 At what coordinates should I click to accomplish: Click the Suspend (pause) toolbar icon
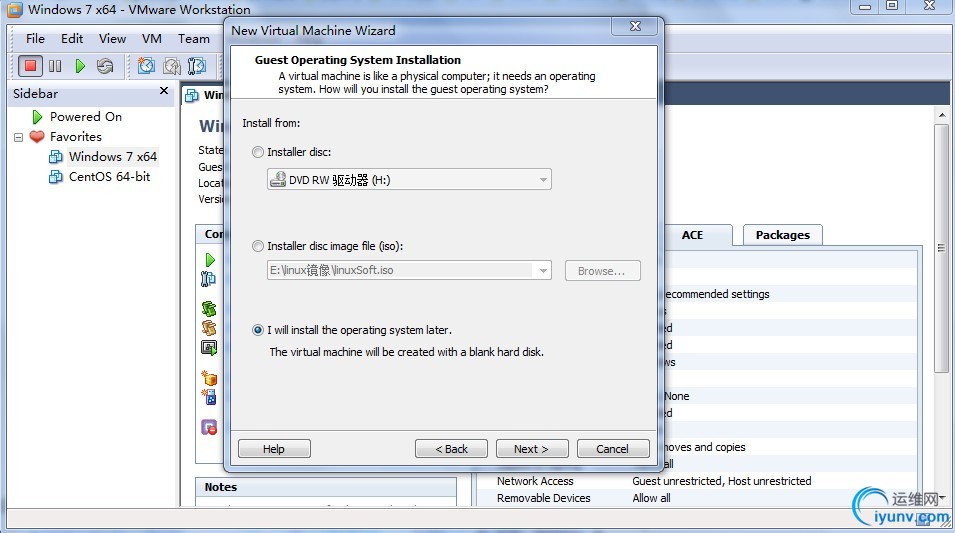click(x=55, y=66)
